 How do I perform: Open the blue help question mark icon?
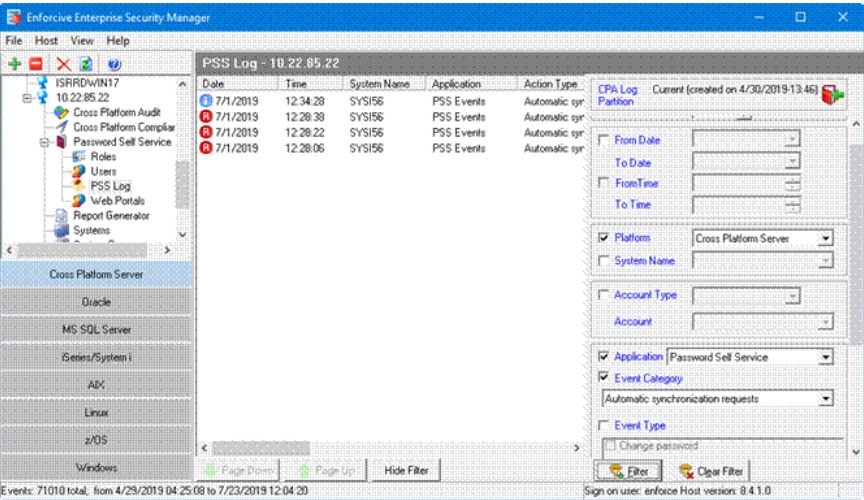(114, 64)
